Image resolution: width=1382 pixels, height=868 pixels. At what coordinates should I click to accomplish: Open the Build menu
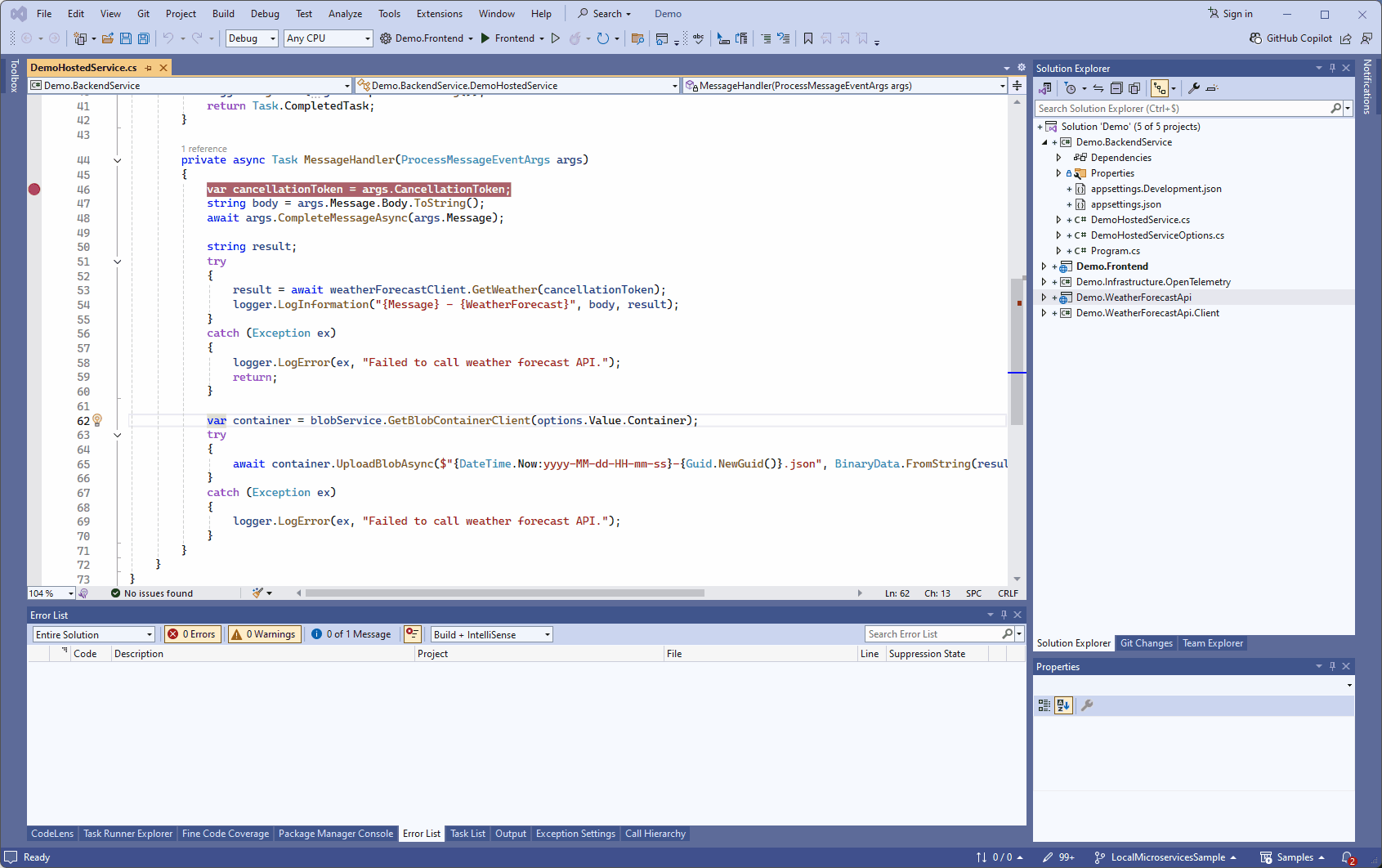coord(223,14)
